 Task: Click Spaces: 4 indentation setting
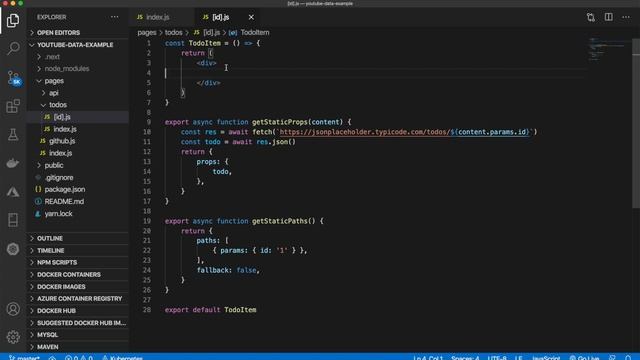(465, 358)
